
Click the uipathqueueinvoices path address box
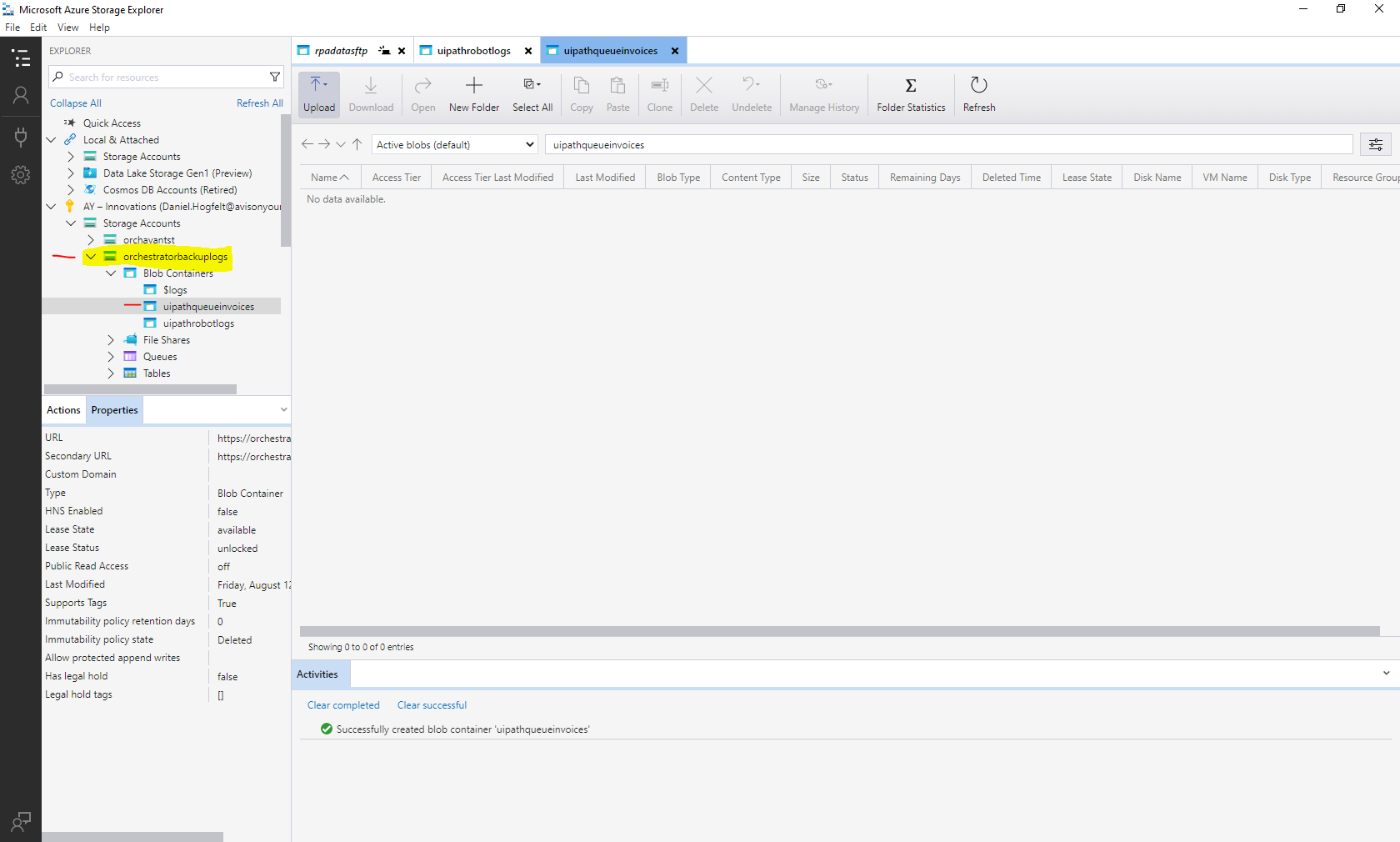[x=949, y=144]
